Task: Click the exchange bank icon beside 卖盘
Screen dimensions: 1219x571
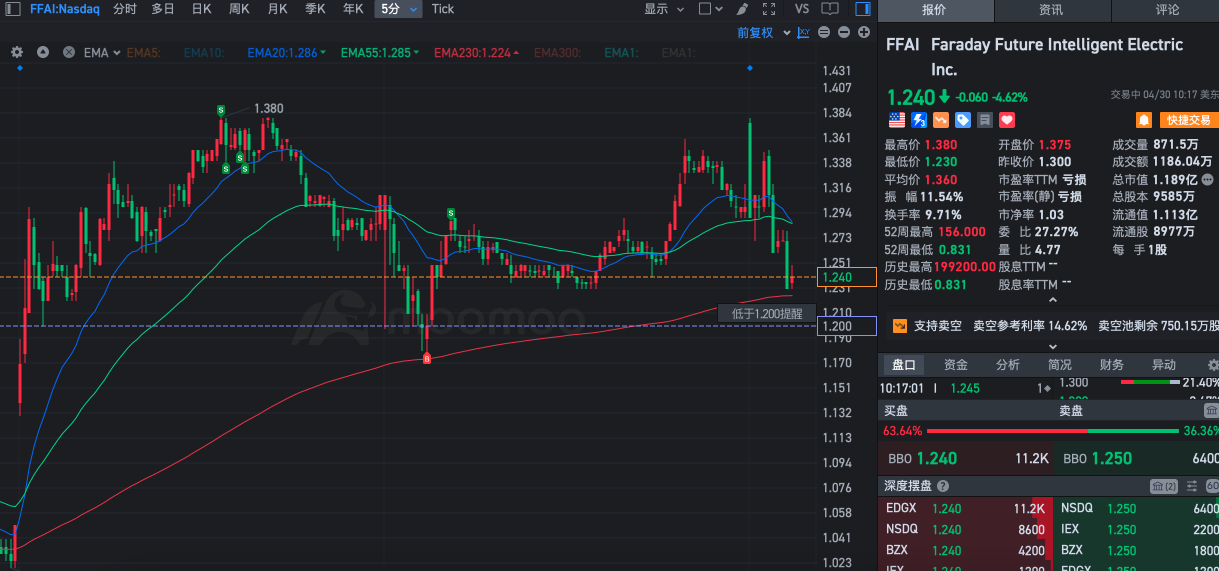Action: (1211, 410)
